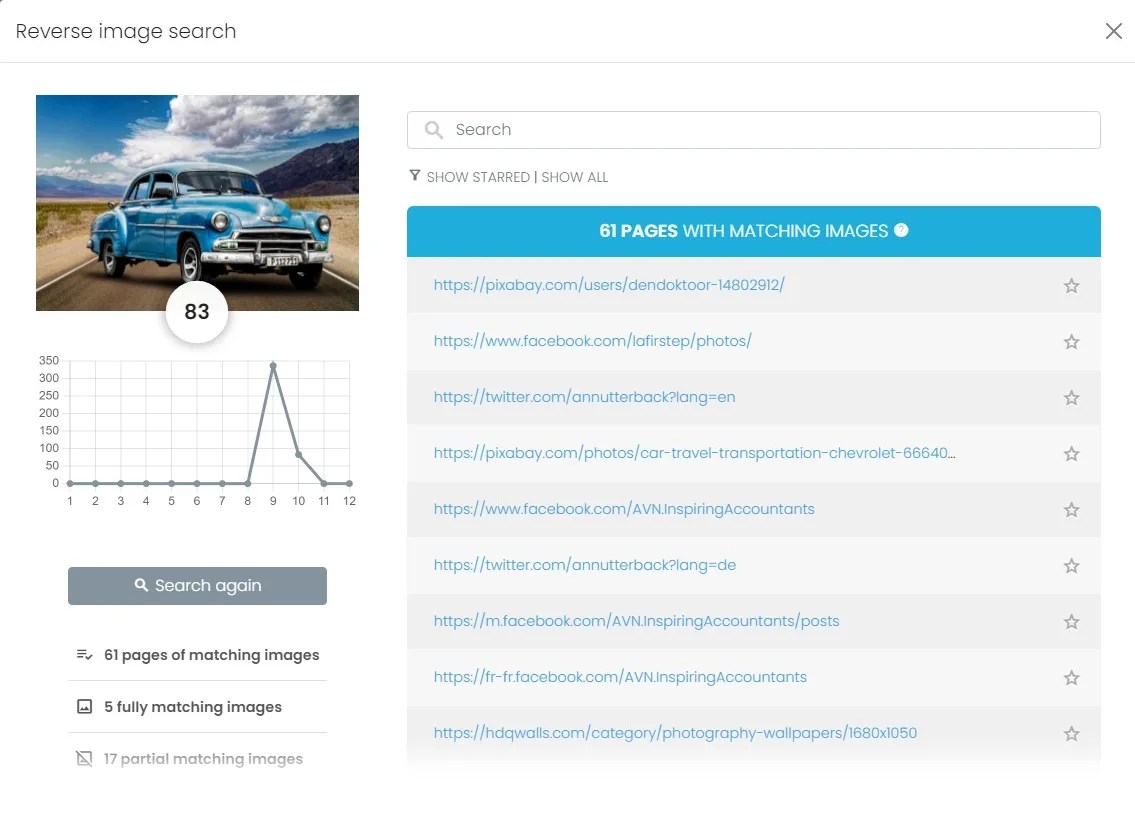View 5 fully matching images

click(x=192, y=707)
